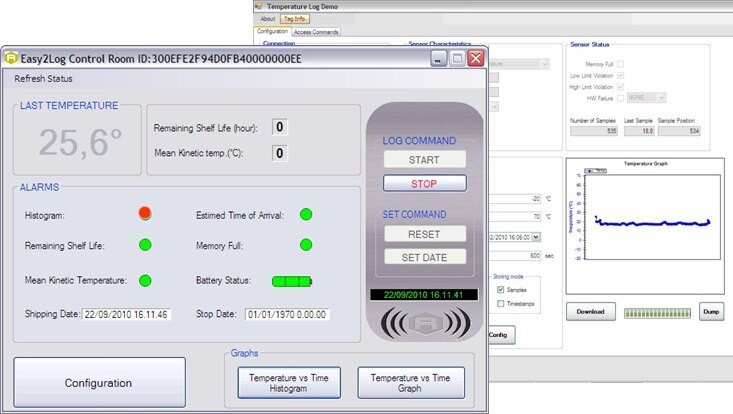This screenshot has height=414, width=733.
Task: Click the red Histogram alarm indicator
Action: [145, 212]
